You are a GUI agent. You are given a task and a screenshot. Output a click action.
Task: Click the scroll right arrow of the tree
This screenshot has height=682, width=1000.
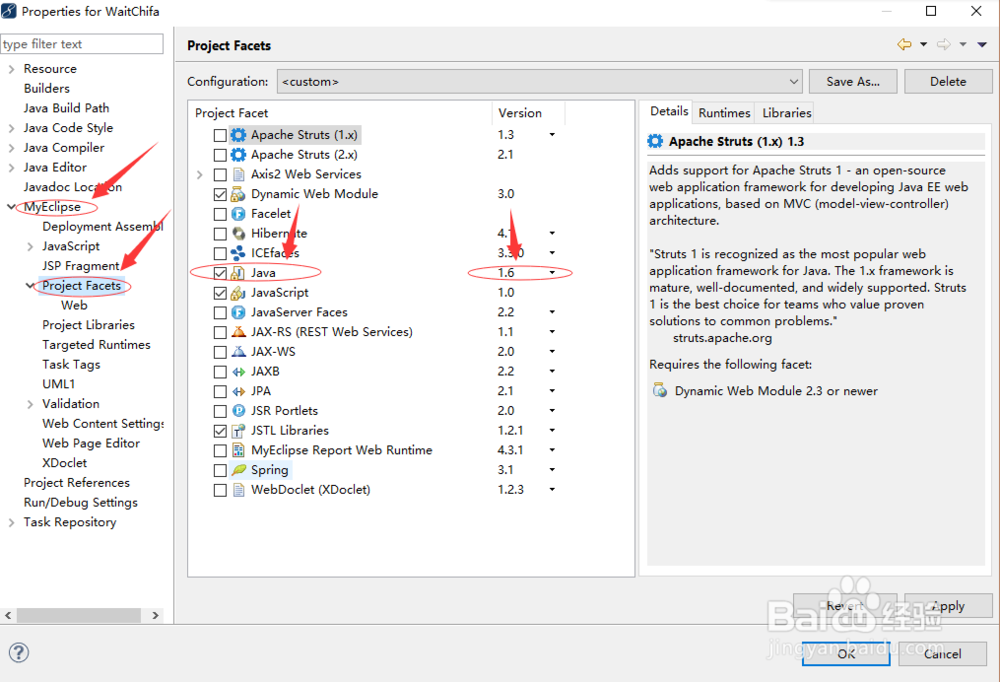(155, 615)
